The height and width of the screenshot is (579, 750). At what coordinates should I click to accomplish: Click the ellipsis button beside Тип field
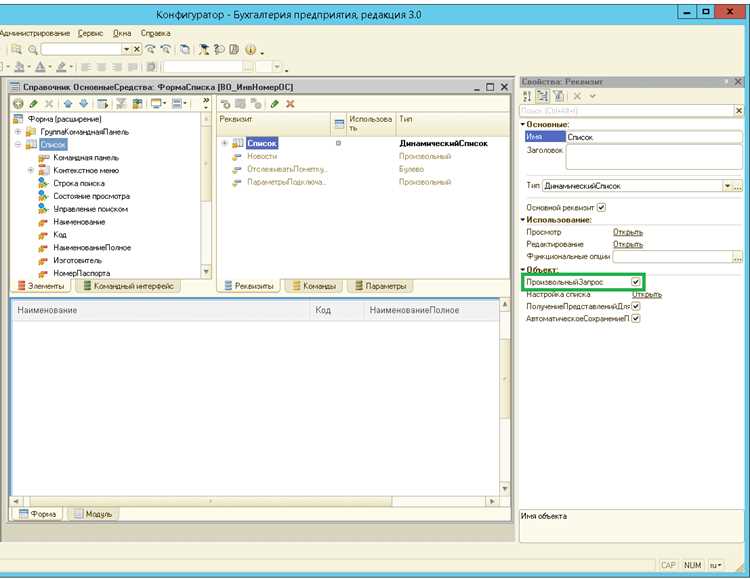pyautogui.click(x=738, y=186)
